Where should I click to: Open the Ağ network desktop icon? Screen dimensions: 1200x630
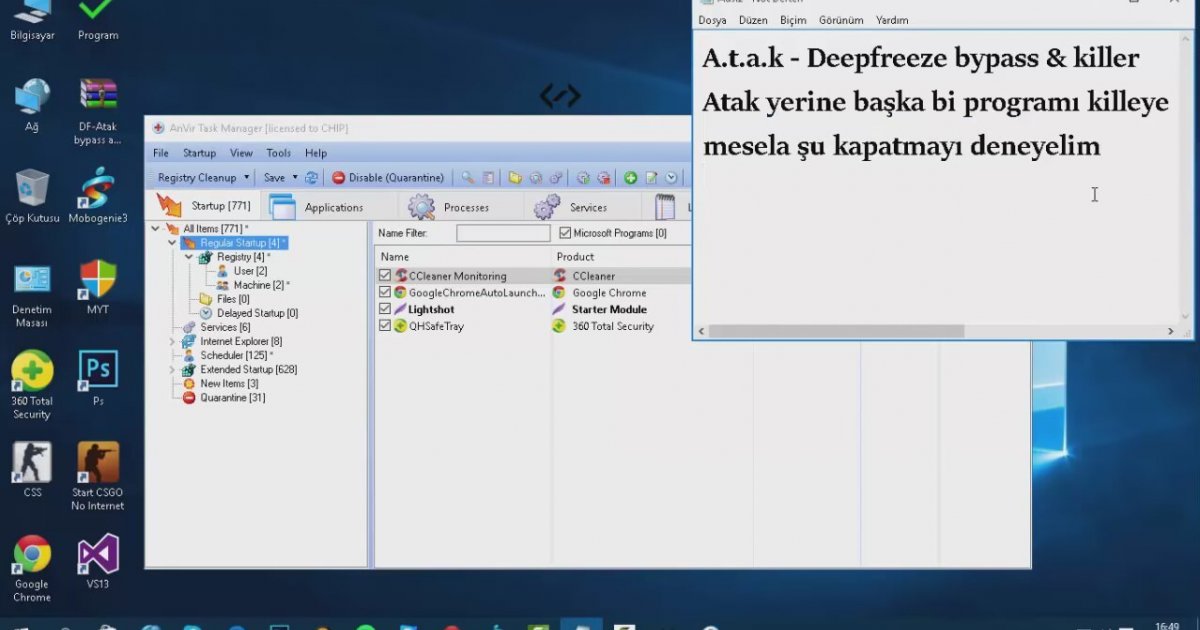coord(31,105)
